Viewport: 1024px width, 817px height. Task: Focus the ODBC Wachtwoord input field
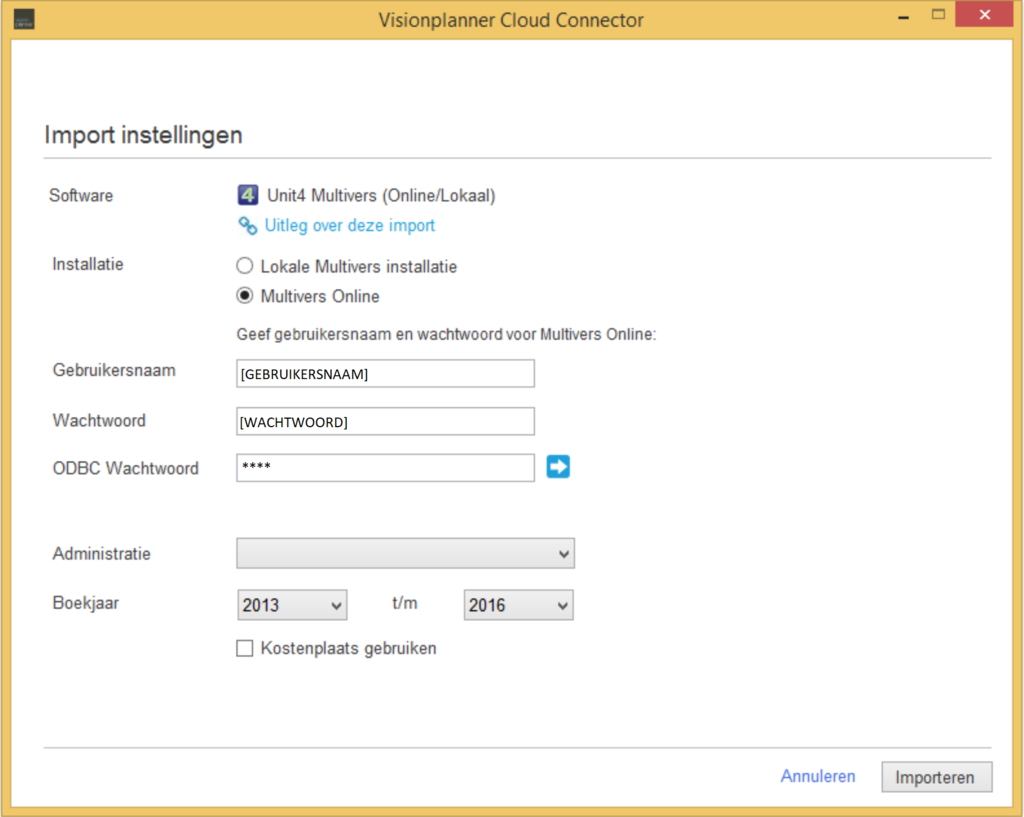pos(385,468)
